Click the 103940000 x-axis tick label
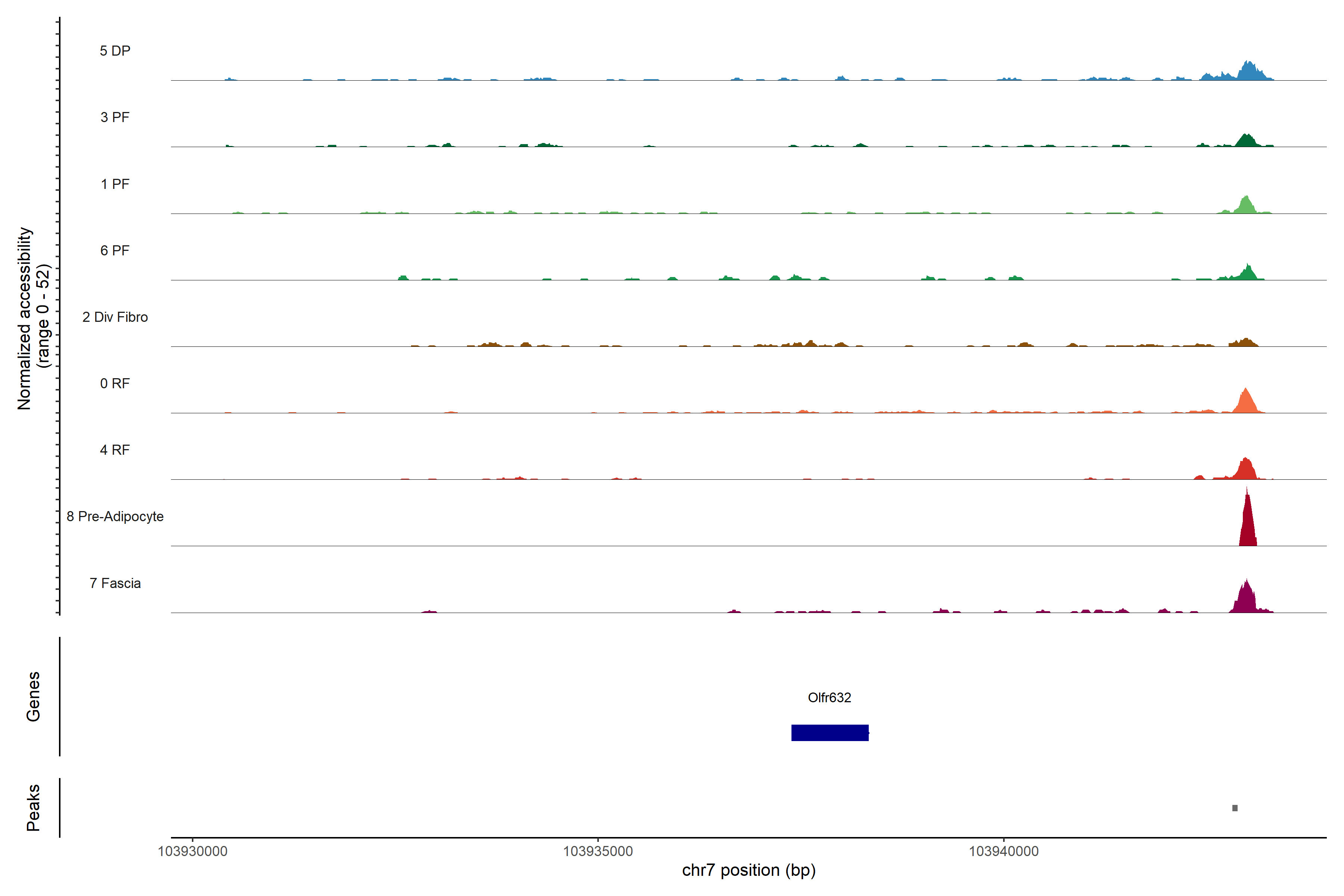Screen dimensions: 1344x896 [1004, 852]
